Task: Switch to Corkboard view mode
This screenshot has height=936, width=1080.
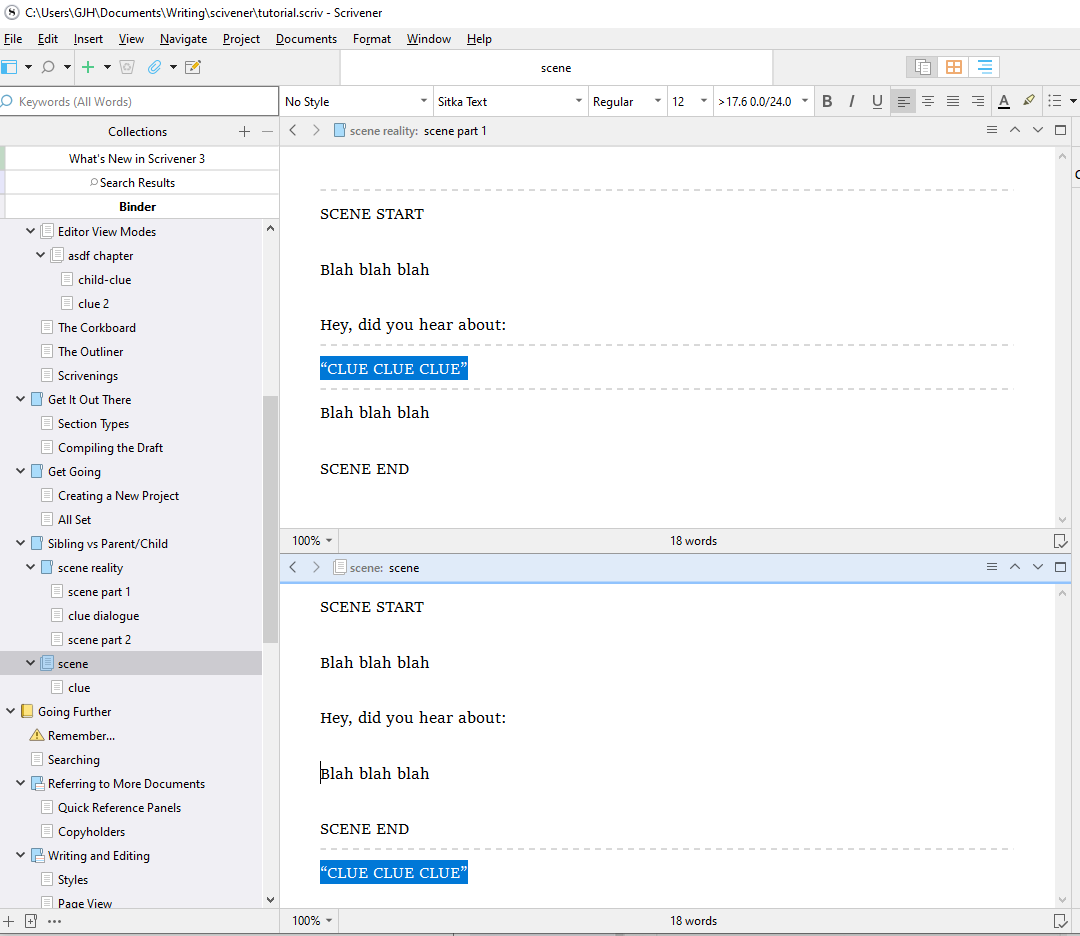Action: click(x=954, y=67)
